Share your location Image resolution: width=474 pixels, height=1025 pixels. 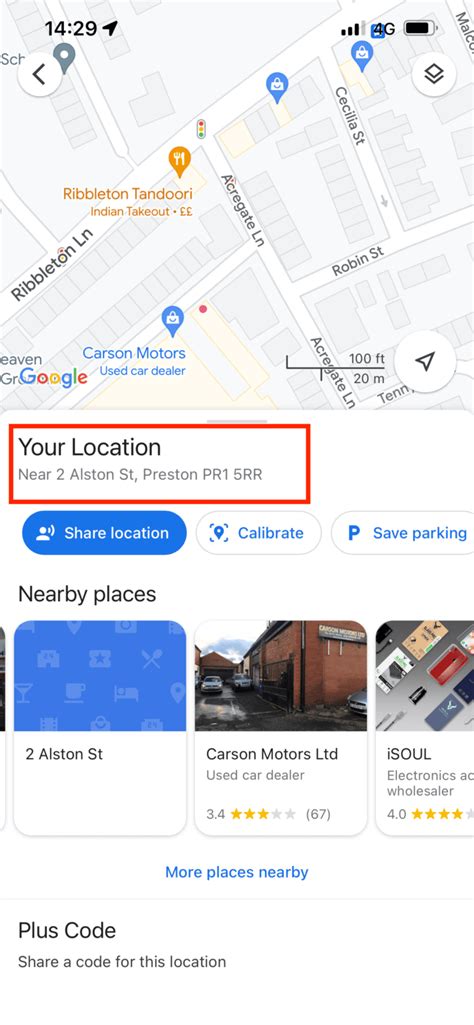(105, 533)
